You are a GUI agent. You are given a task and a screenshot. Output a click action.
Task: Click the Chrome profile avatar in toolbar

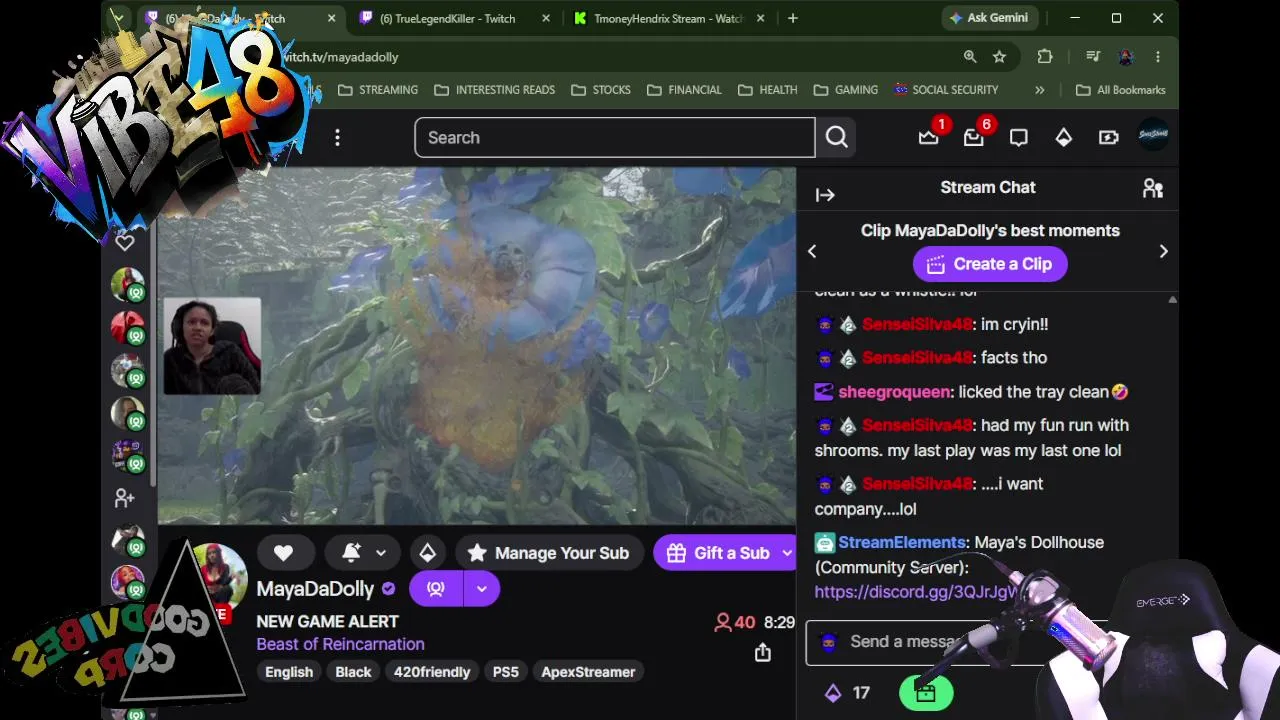(1126, 57)
